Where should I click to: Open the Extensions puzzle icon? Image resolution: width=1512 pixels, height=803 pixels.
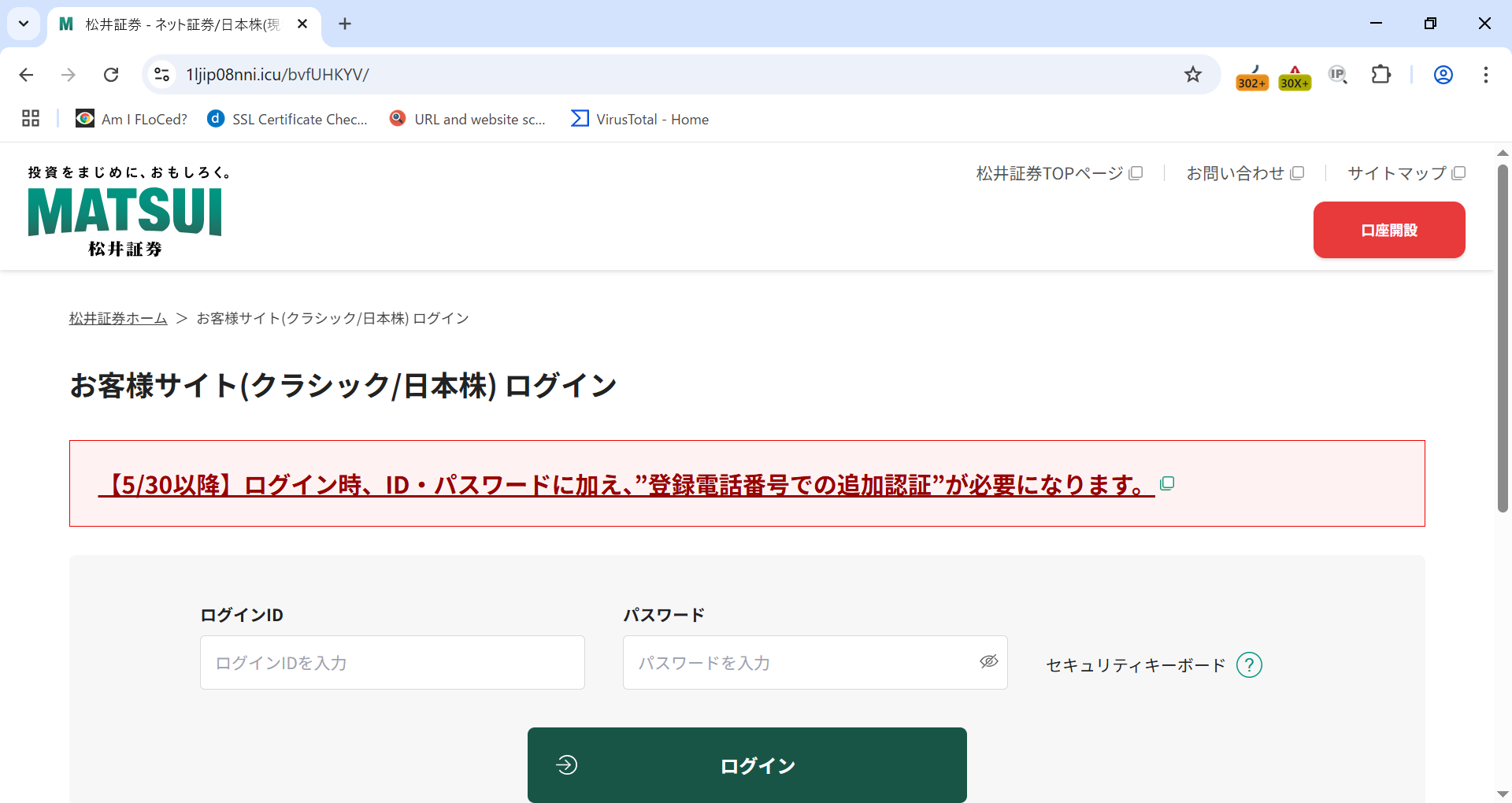point(1381,75)
